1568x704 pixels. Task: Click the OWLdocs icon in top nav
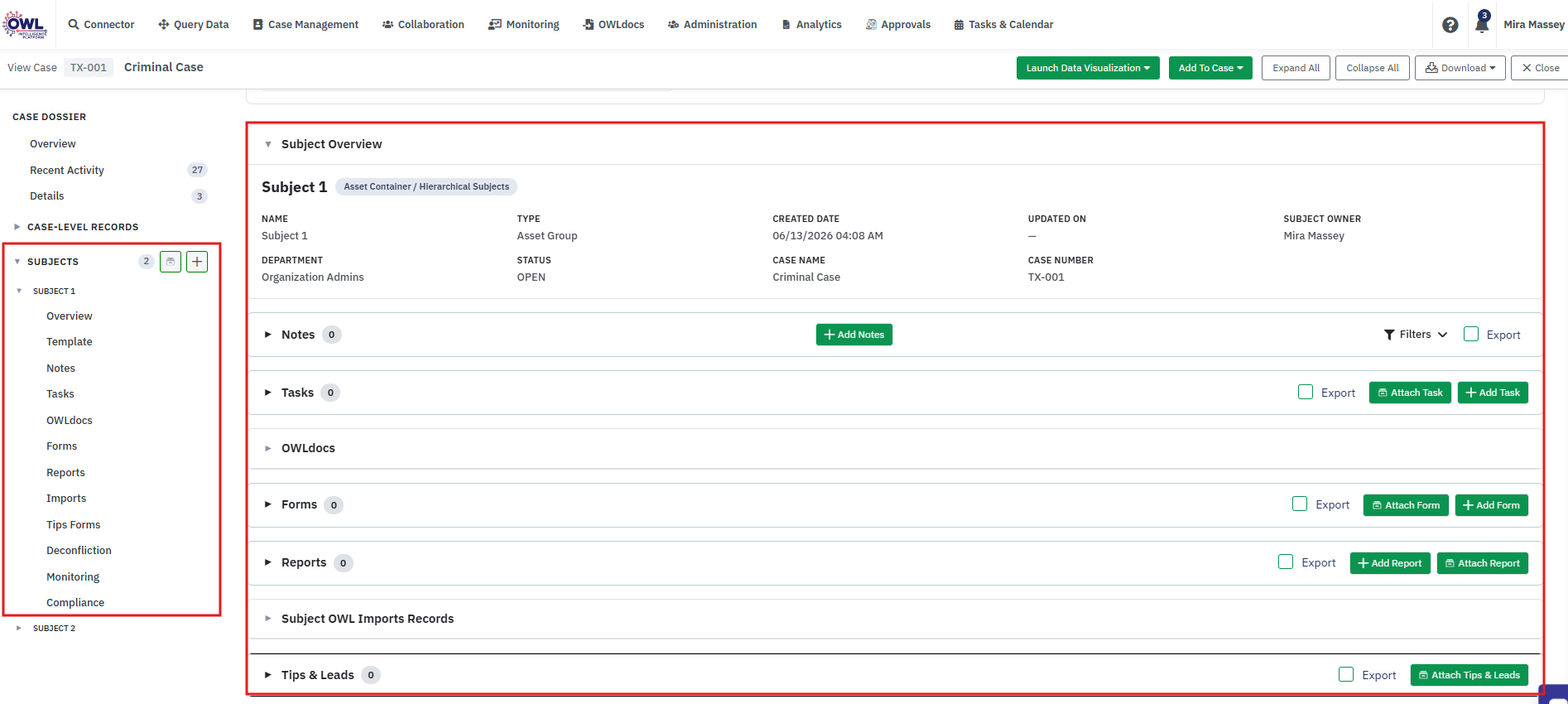click(588, 25)
